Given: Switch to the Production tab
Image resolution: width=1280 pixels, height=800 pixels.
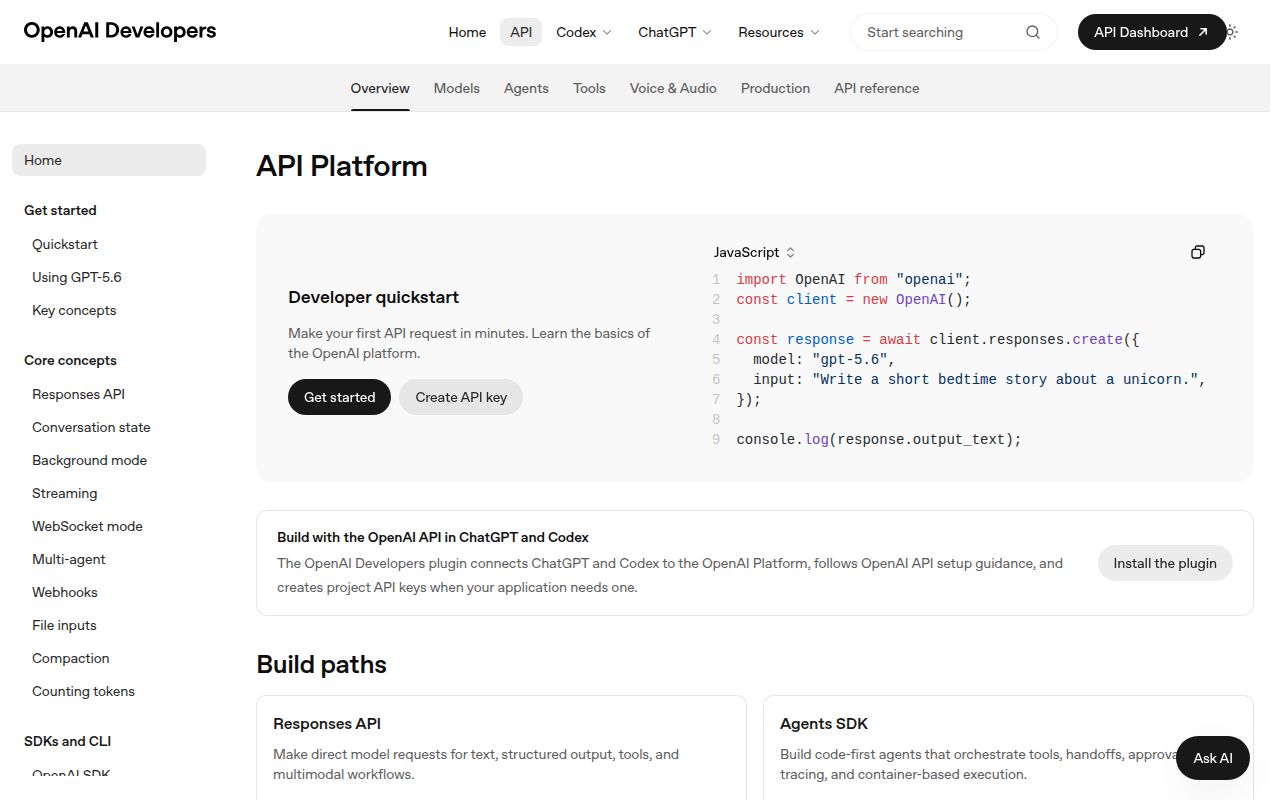Looking at the screenshot, I should [x=775, y=88].
